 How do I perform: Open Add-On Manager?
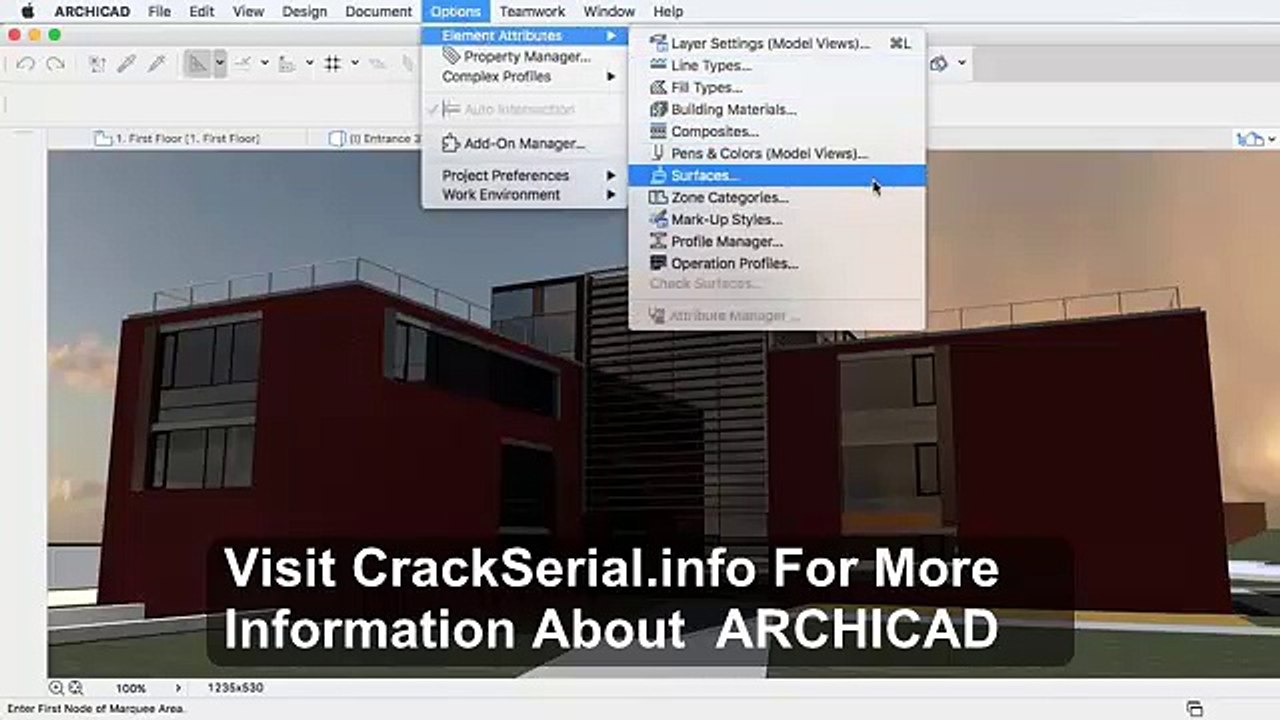pyautogui.click(x=524, y=143)
